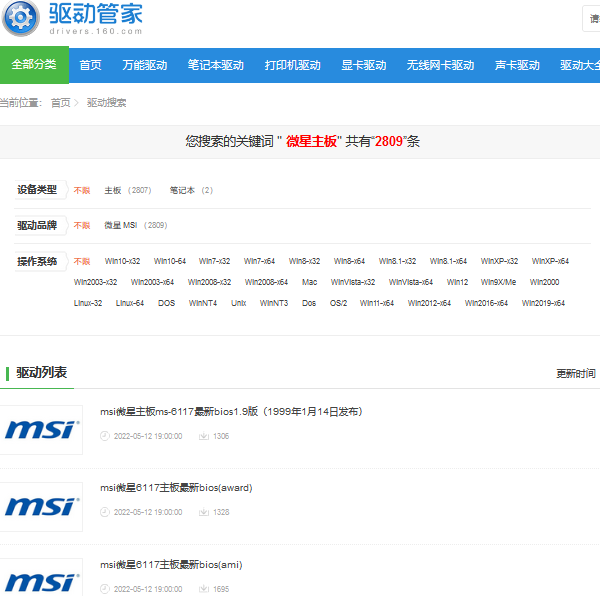The image size is (600, 596).
Task: Filter OS by Win8-x32
Action: point(304,261)
